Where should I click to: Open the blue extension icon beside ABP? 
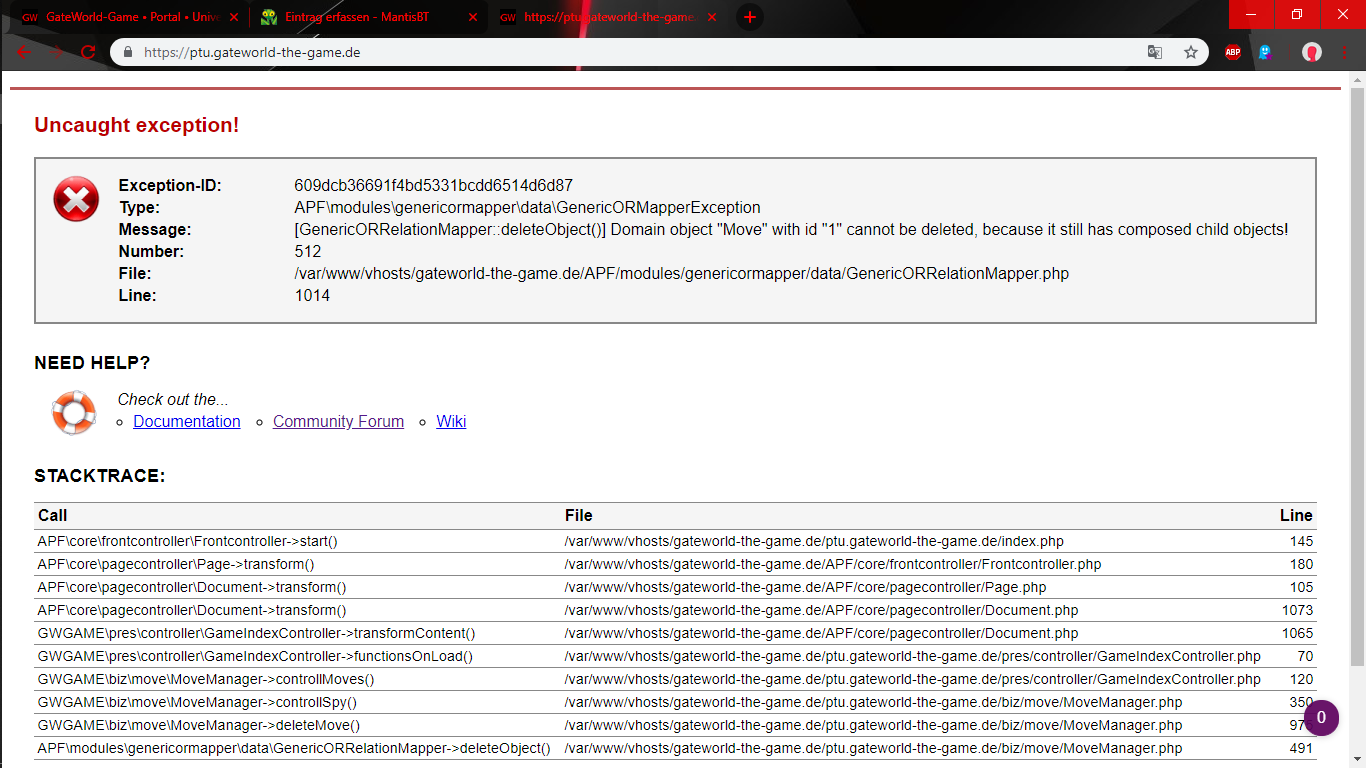1265,52
